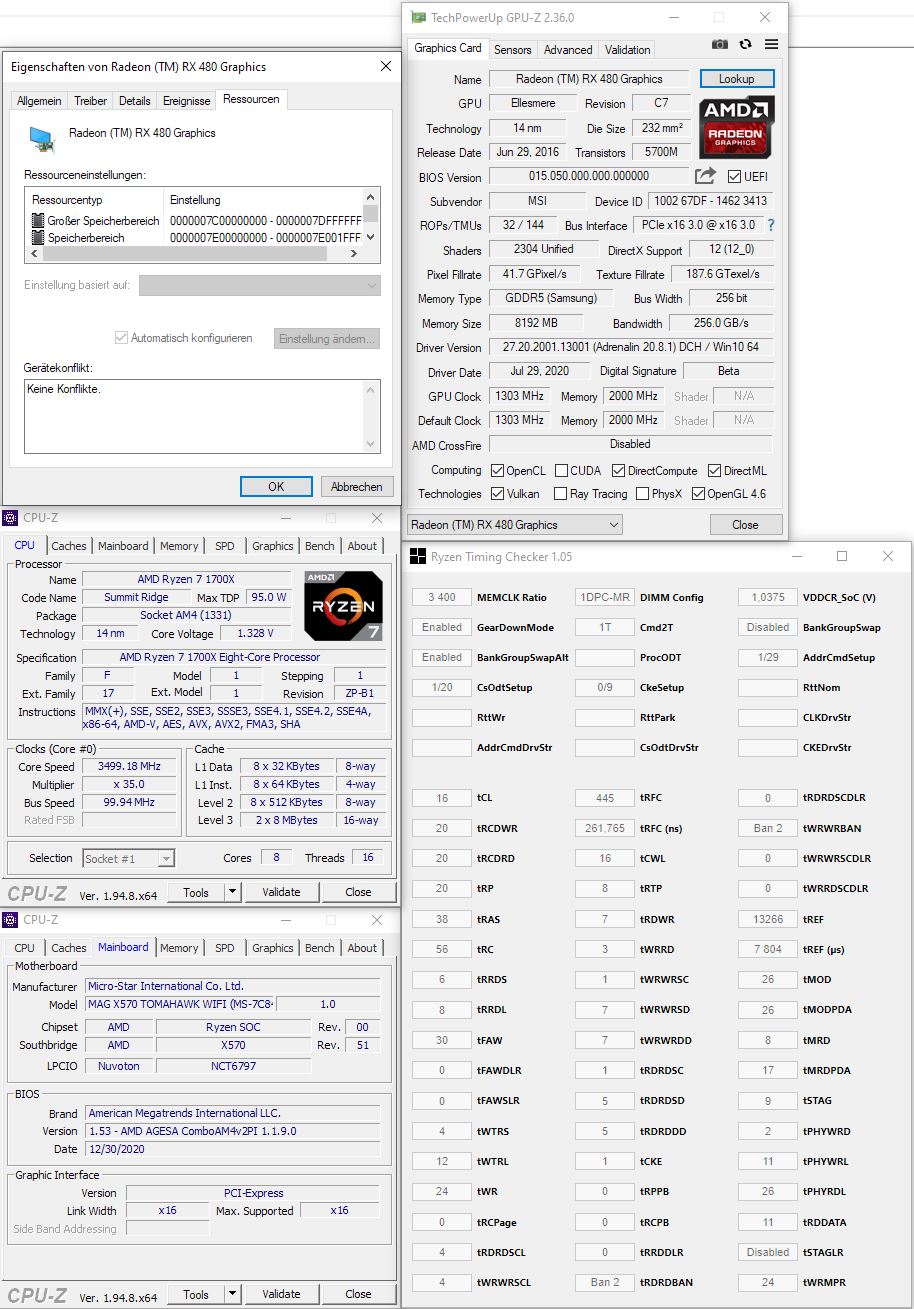Click the Radeon RX 480 device icon
Image resolution: width=914 pixels, height=1309 pixels.
coord(41,138)
